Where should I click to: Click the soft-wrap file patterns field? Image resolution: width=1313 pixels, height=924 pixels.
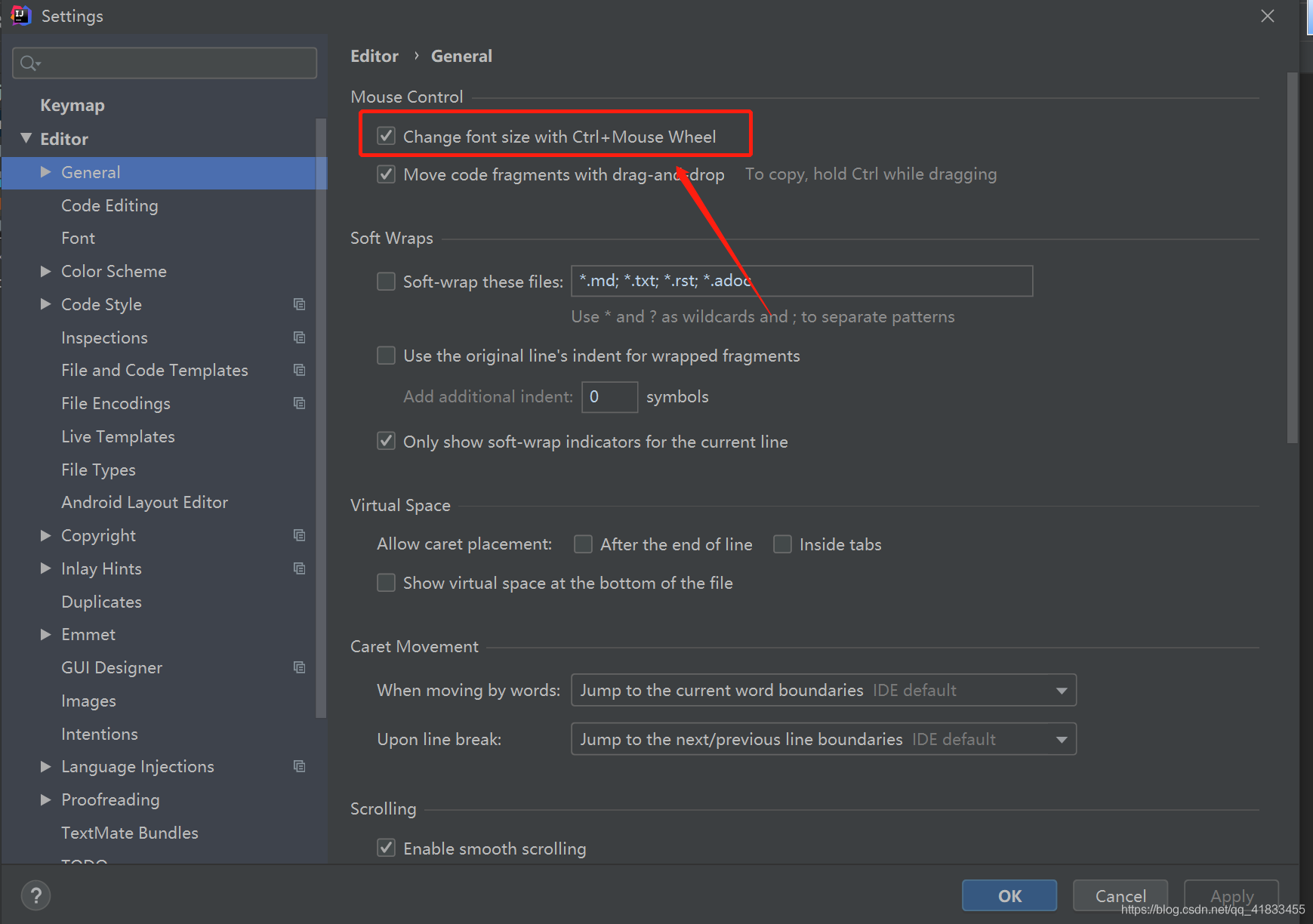(x=802, y=281)
